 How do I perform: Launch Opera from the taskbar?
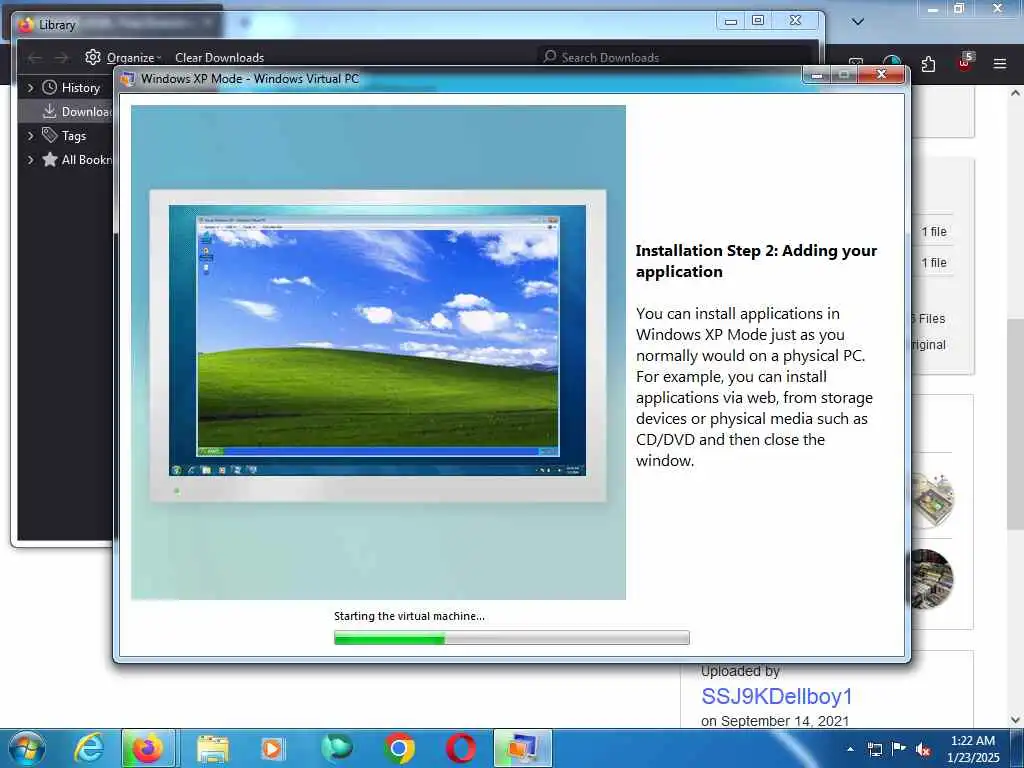click(x=460, y=748)
